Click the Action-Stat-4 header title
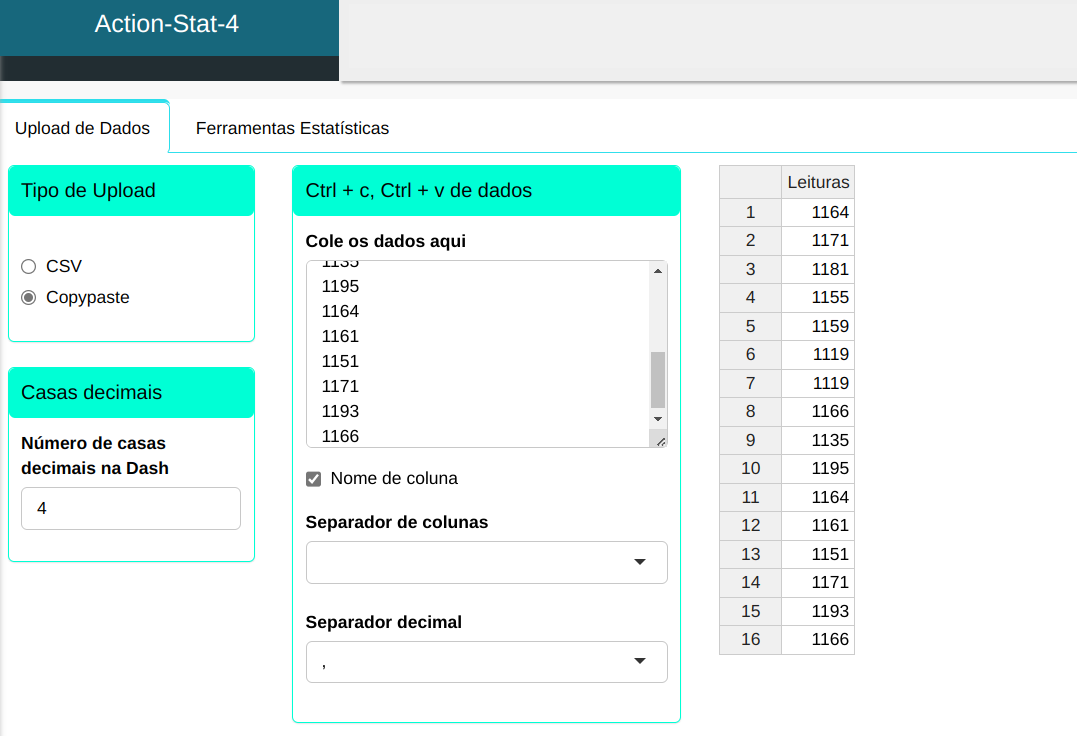The image size is (1077, 736). pos(167,24)
